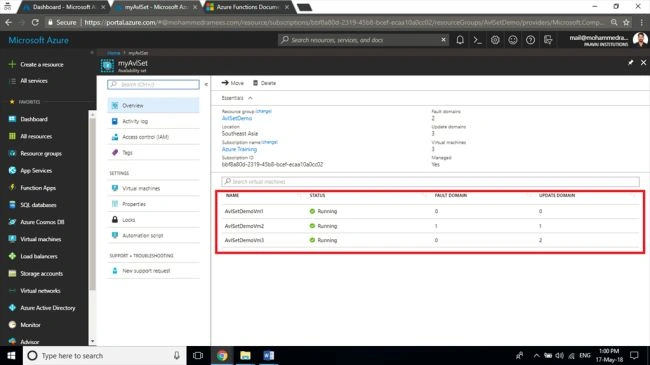
Task: Change the subscription name link
Action: (x=269, y=142)
